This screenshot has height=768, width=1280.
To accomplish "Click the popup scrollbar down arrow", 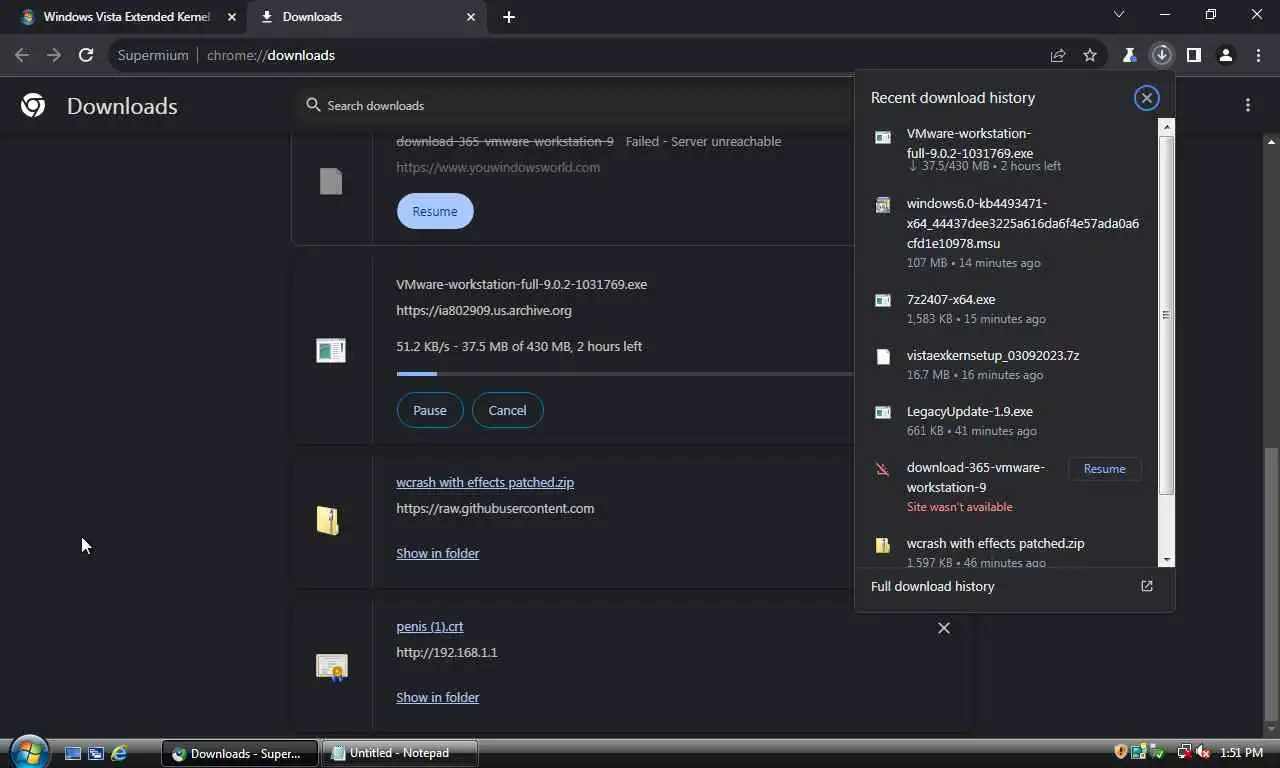I will (x=1166, y=559).
